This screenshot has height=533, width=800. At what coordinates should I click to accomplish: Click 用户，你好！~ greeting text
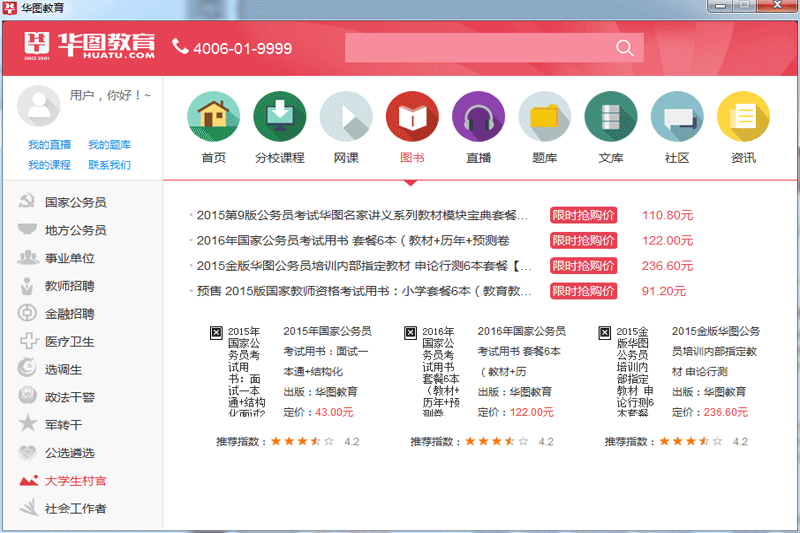(110, 95)
